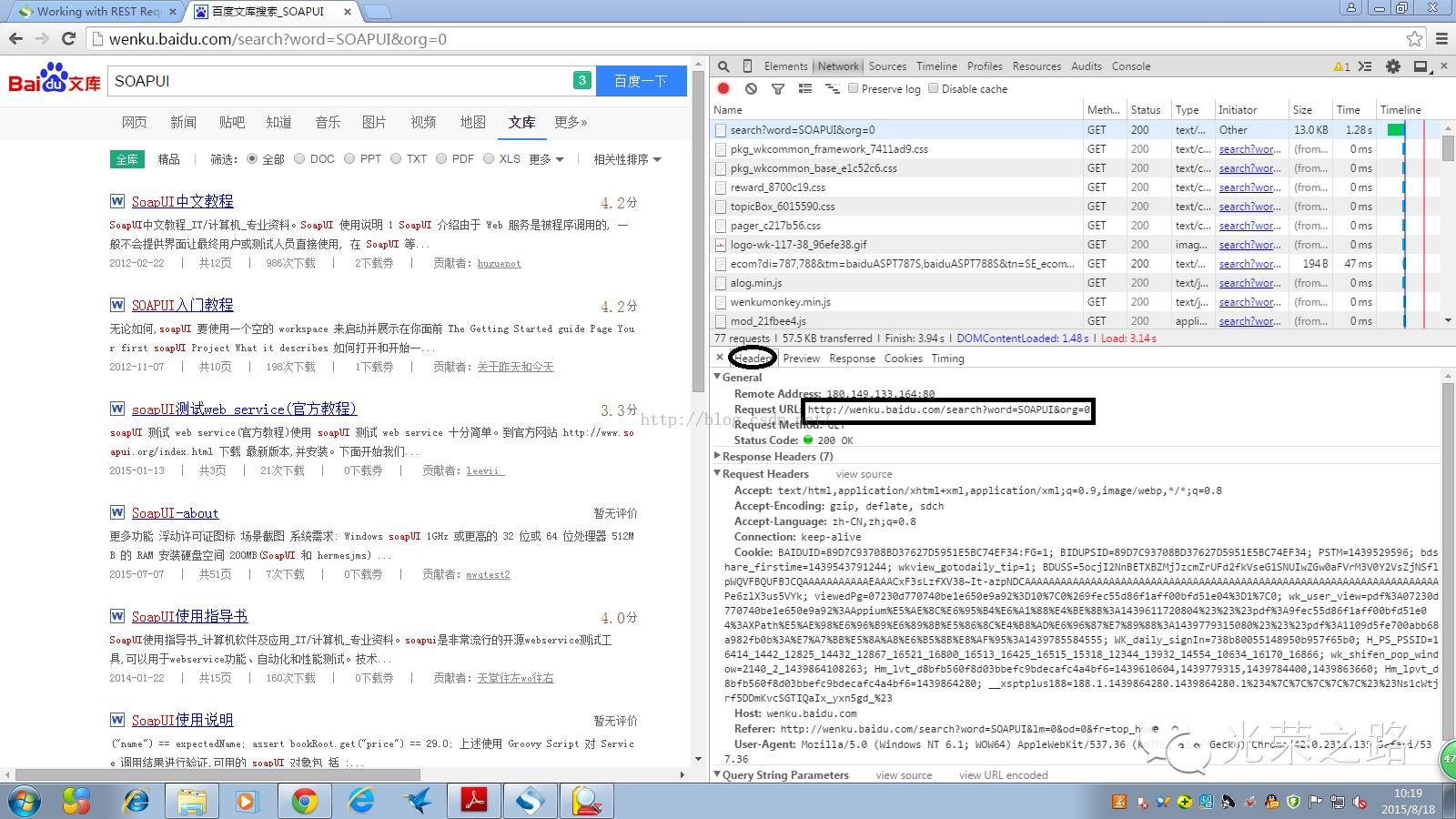Stop network recording with the red button

tap(723, 88)
